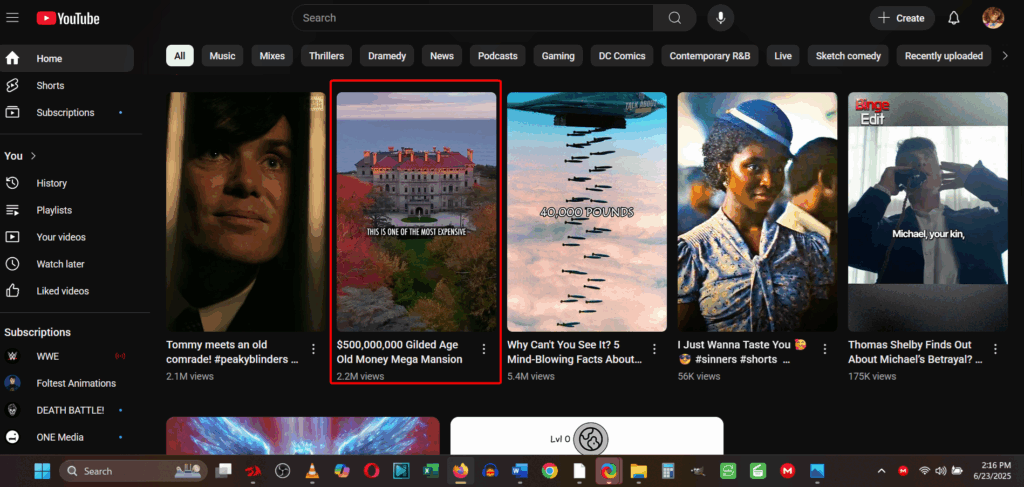Click the Create button
Viewport: 1024px width, 487px height.
(x=901, y=18)
